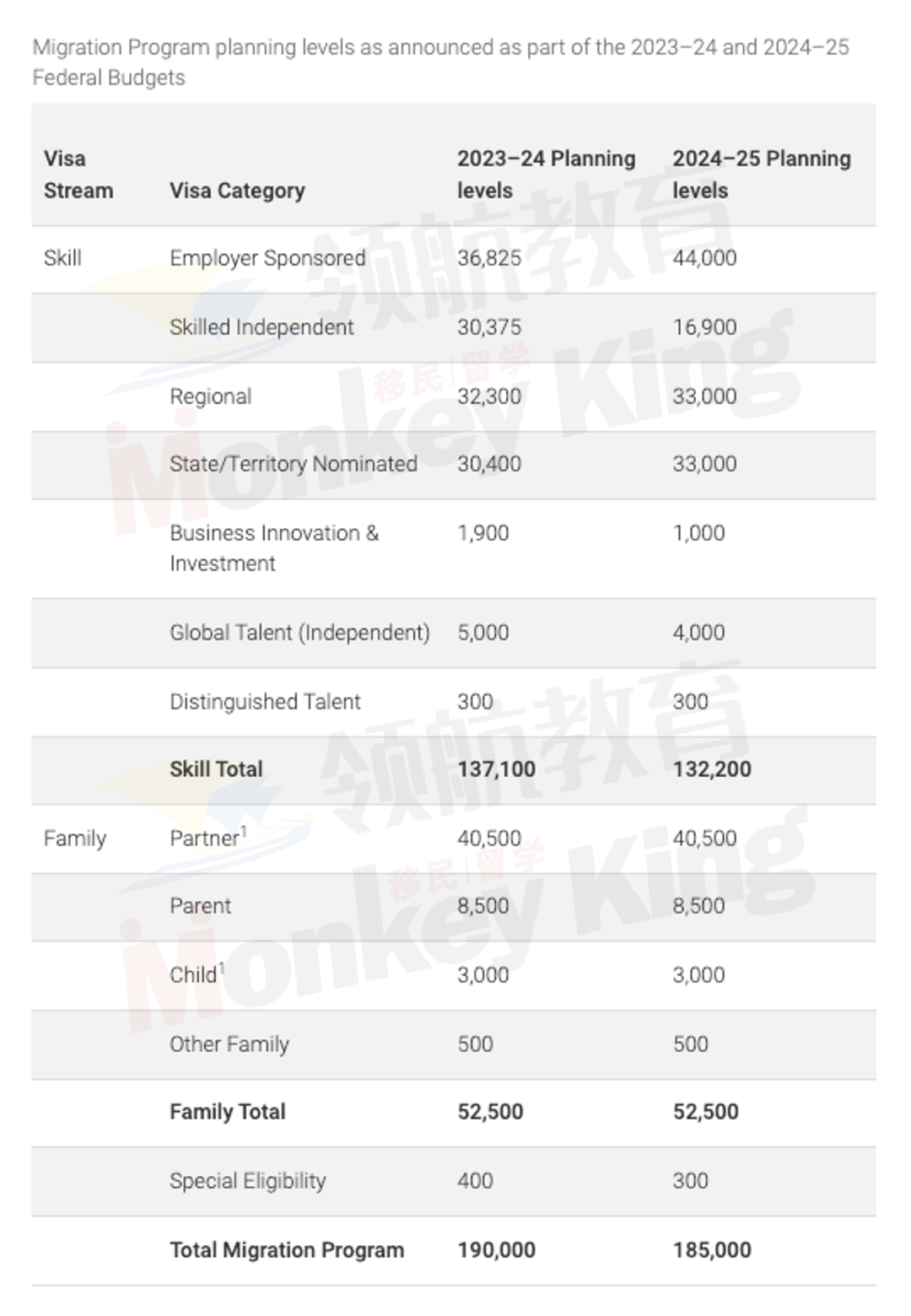
Task: Select the Skill Total 137,100 value
Action: coord(496,769)
